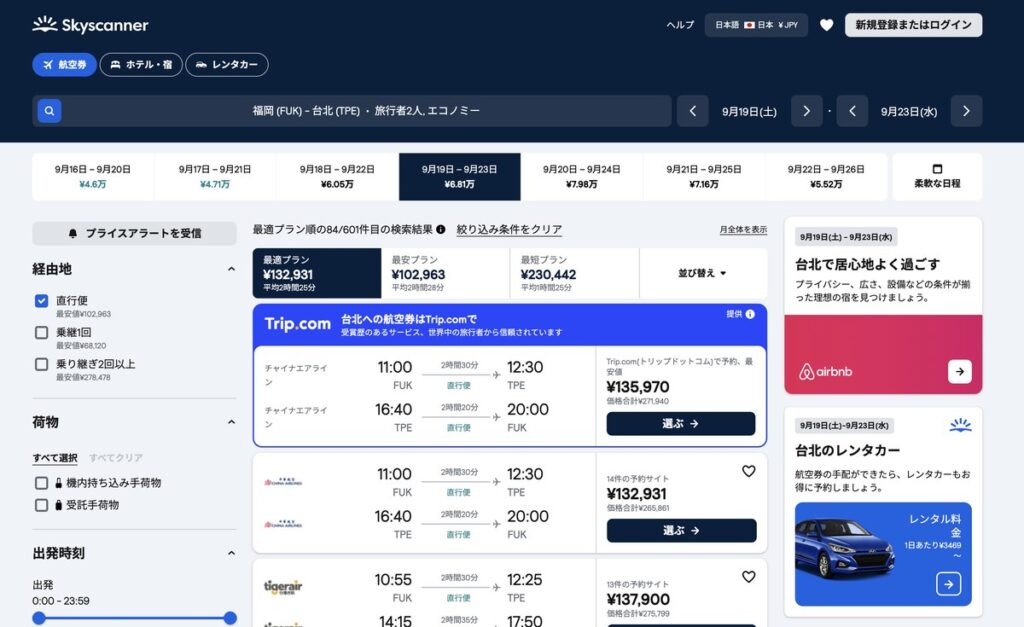
Task: Save the ¥137,900 Tigerair flight with heart
Action: tap(748, 577)
